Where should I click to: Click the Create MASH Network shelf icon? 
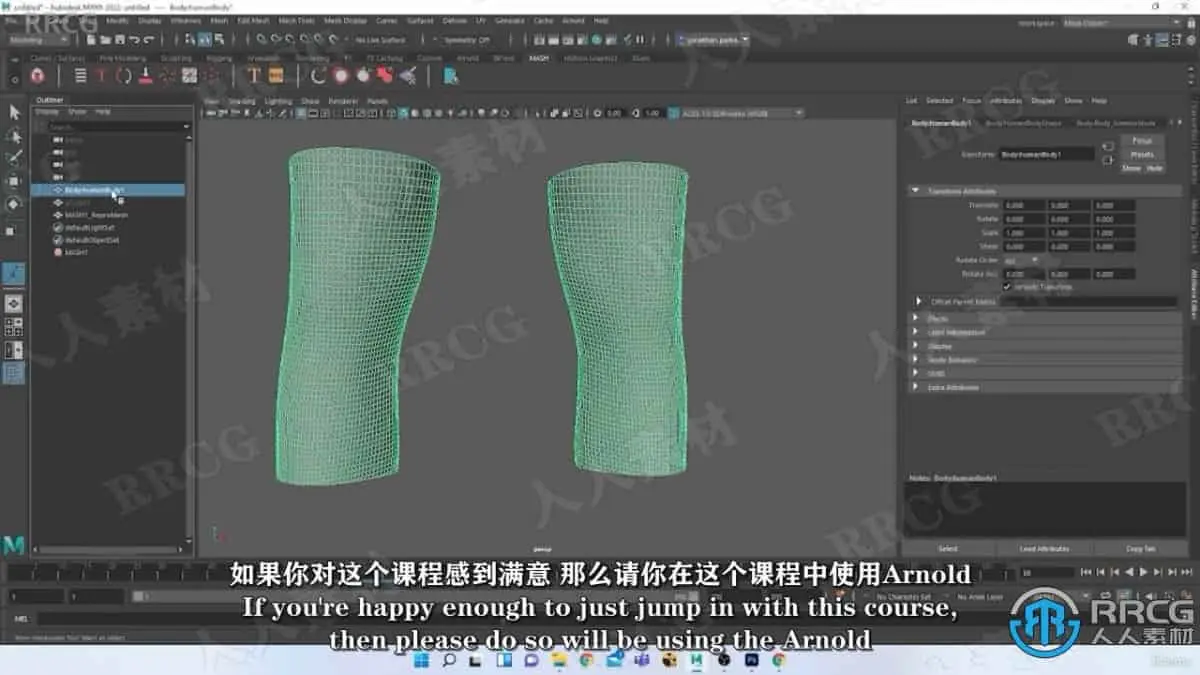click(37, 75)
